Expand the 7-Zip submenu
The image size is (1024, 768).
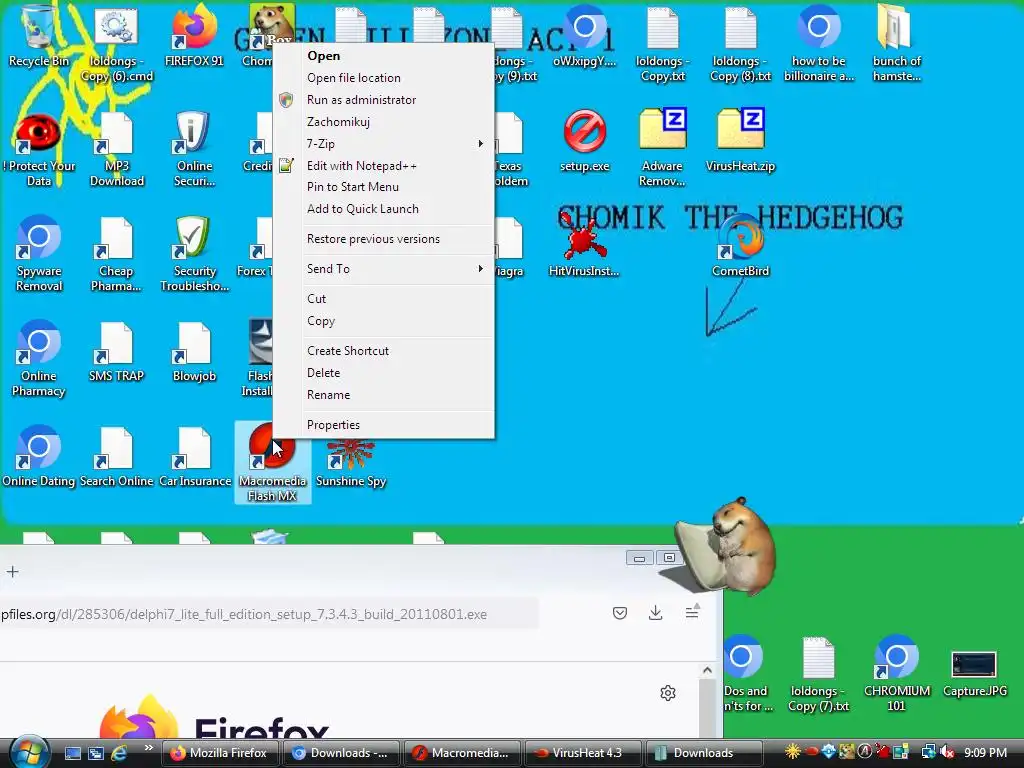[x=384, y=144]
